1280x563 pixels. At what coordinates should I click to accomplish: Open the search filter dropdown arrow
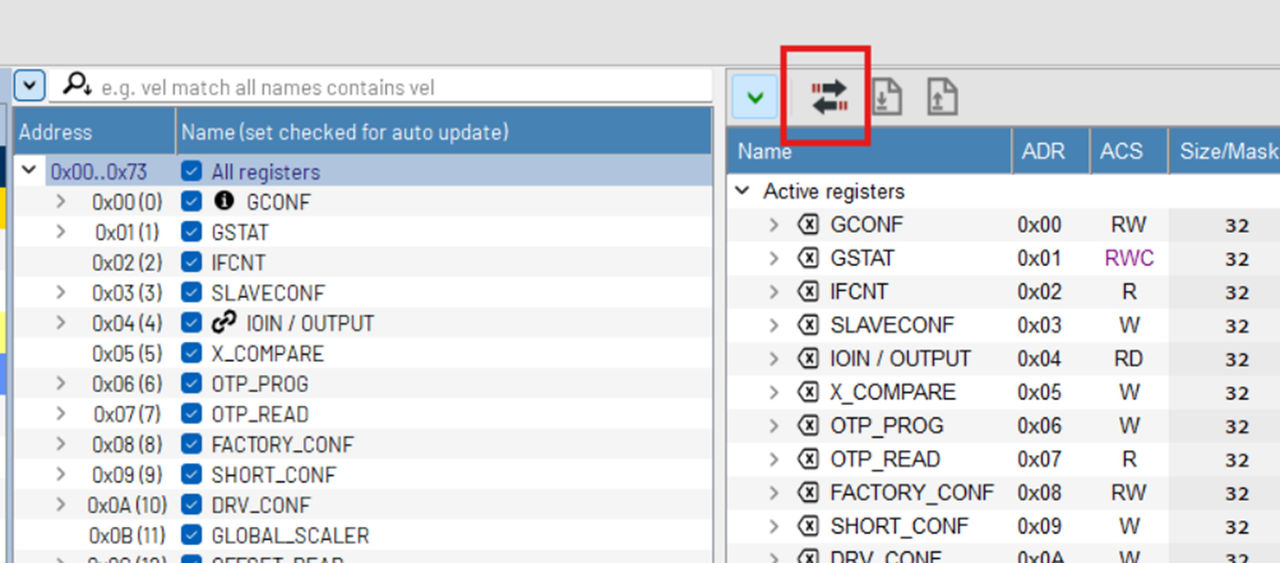point(29,86)
